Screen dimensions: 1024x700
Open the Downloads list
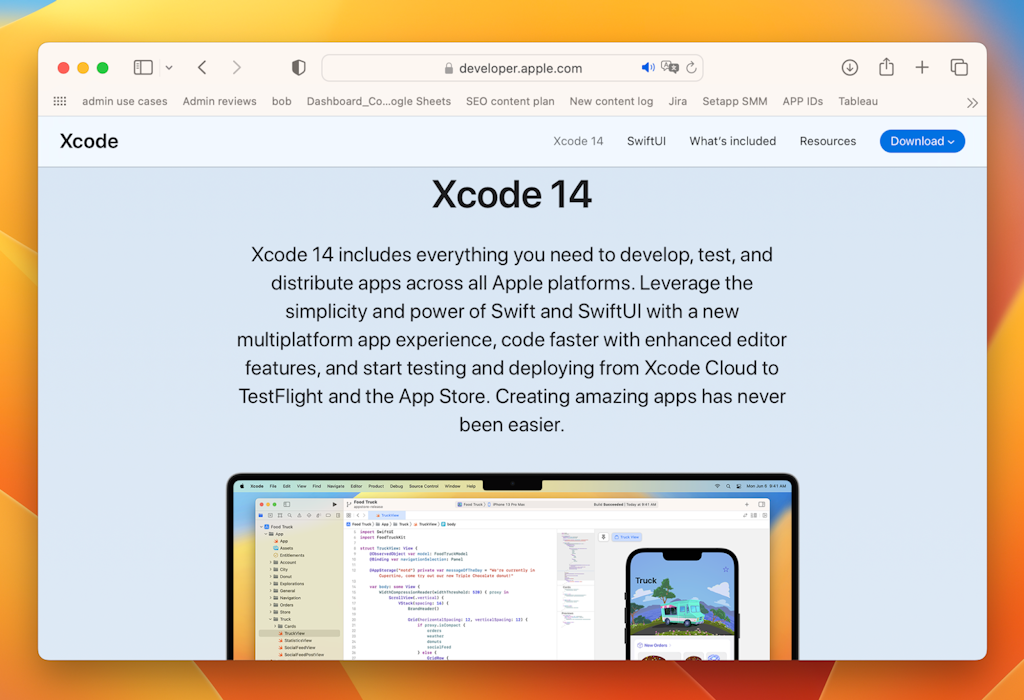coord(849,67)
